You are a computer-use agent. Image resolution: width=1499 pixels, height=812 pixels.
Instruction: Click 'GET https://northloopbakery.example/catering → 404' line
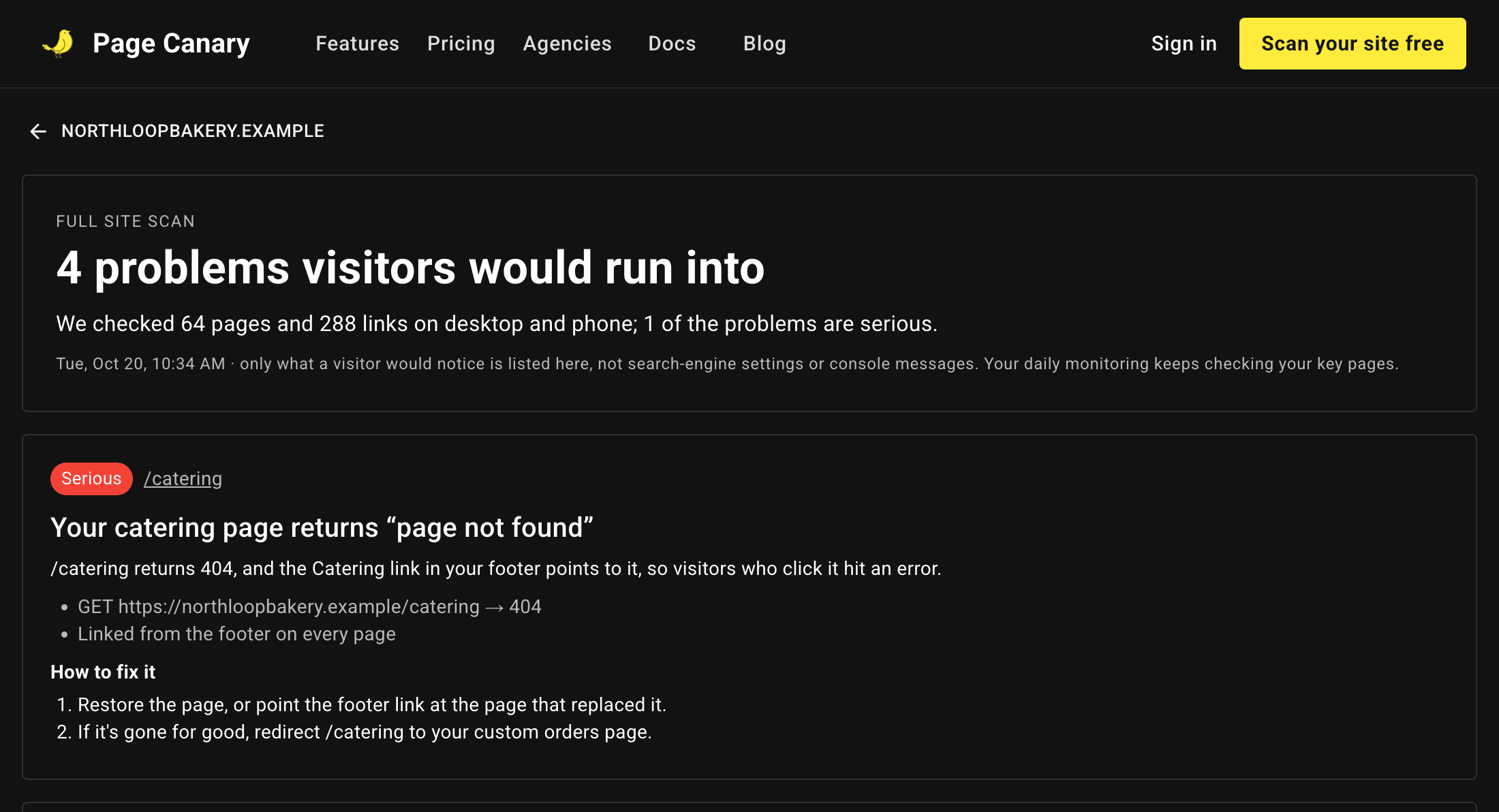click(x=309, y=607)
